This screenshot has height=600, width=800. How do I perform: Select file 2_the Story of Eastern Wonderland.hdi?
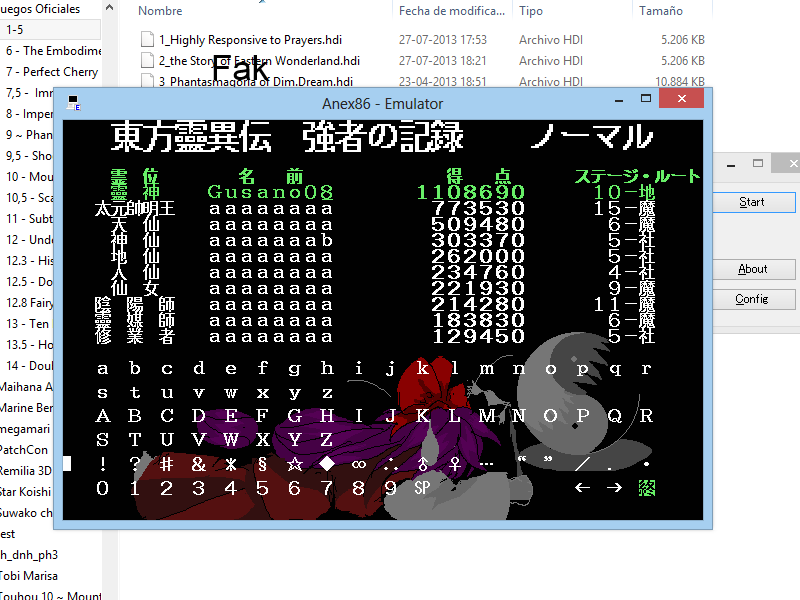259,61
